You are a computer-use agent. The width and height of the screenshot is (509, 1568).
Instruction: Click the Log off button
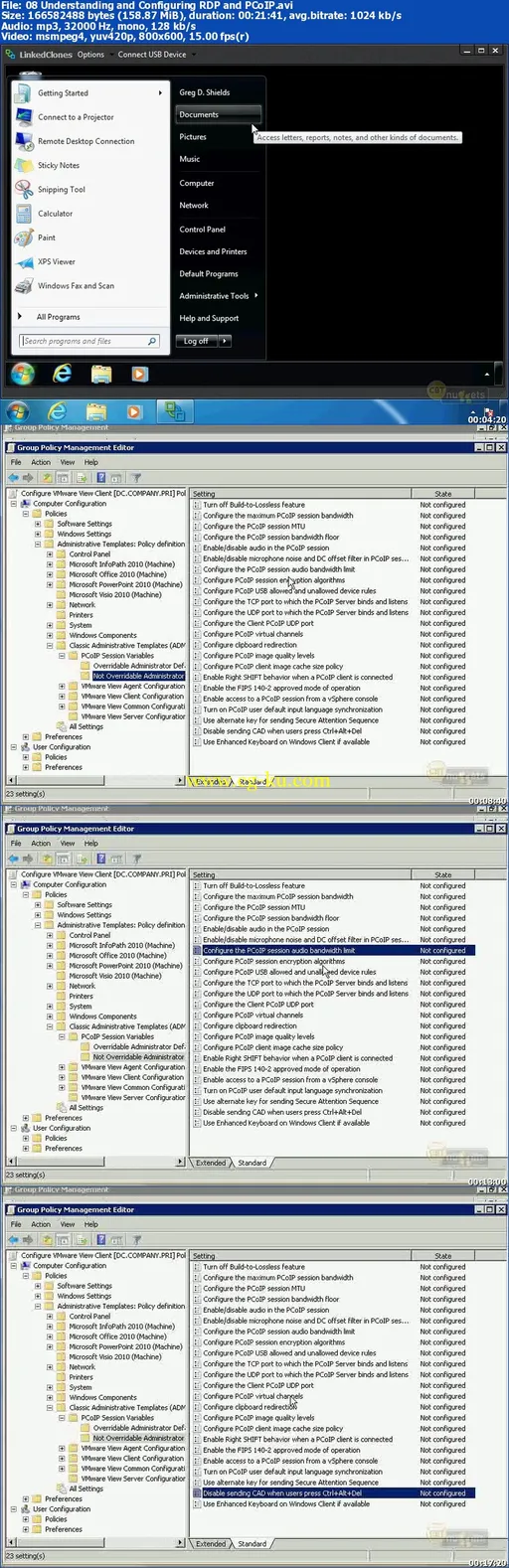[197, 341]
